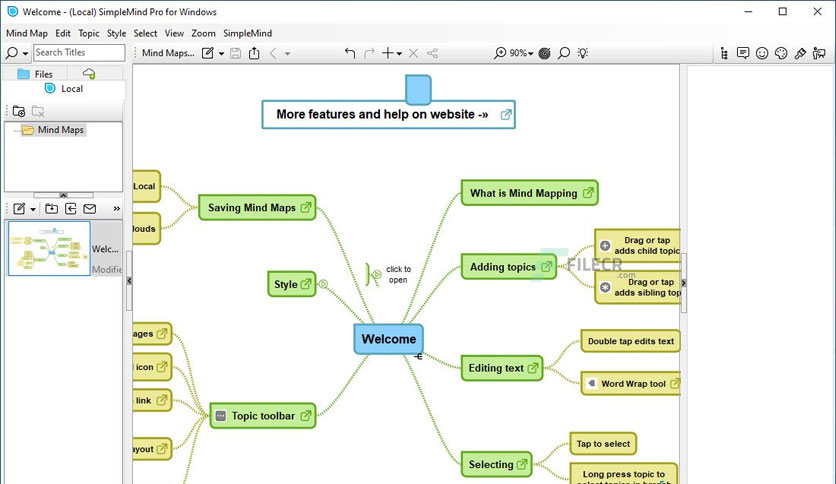The width and height of the screenshot is (836, 484).
Task: Open the 90% zoom level dropdown
Action: pyautogui.click(x=521, y=53)
